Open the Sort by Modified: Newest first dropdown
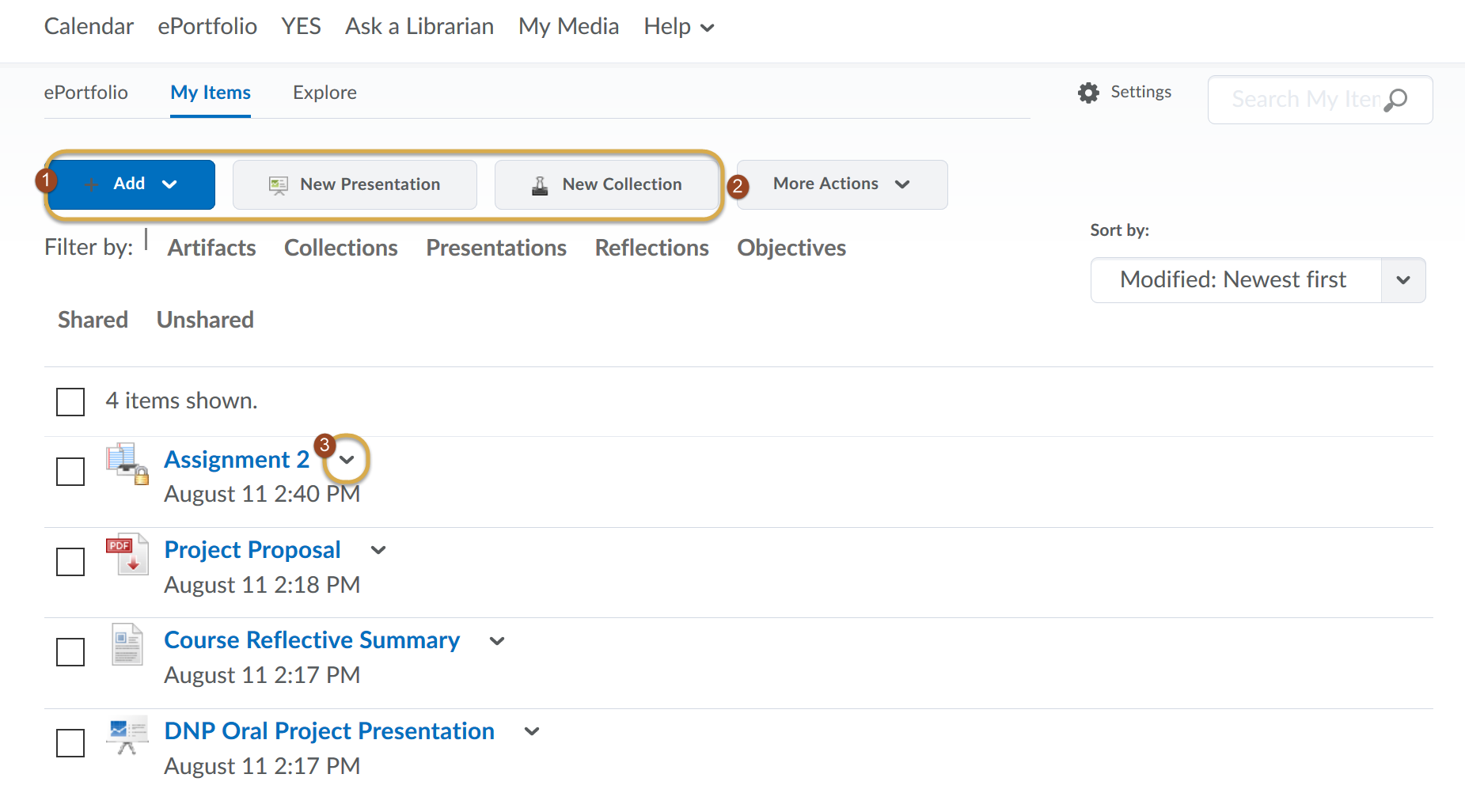The height and width of the screenshot is (812, 1465). pos(1258,280)
